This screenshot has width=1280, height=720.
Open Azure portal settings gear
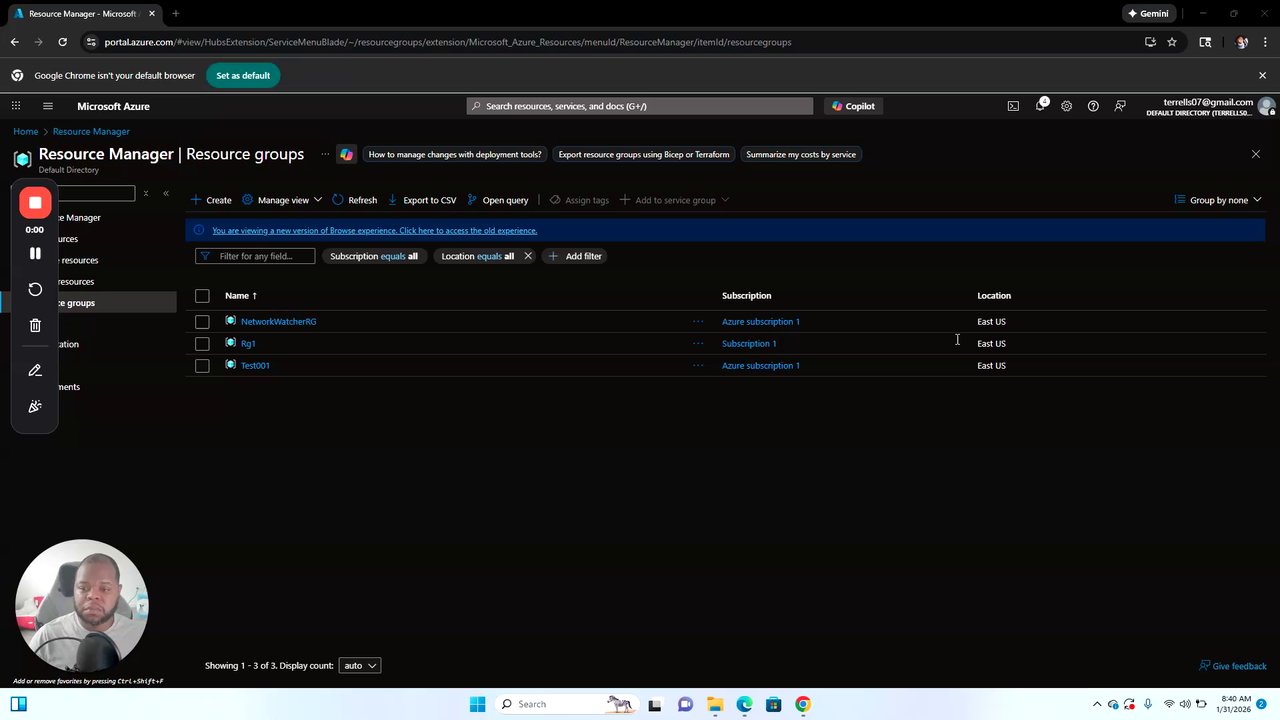tap(1066, 106)
